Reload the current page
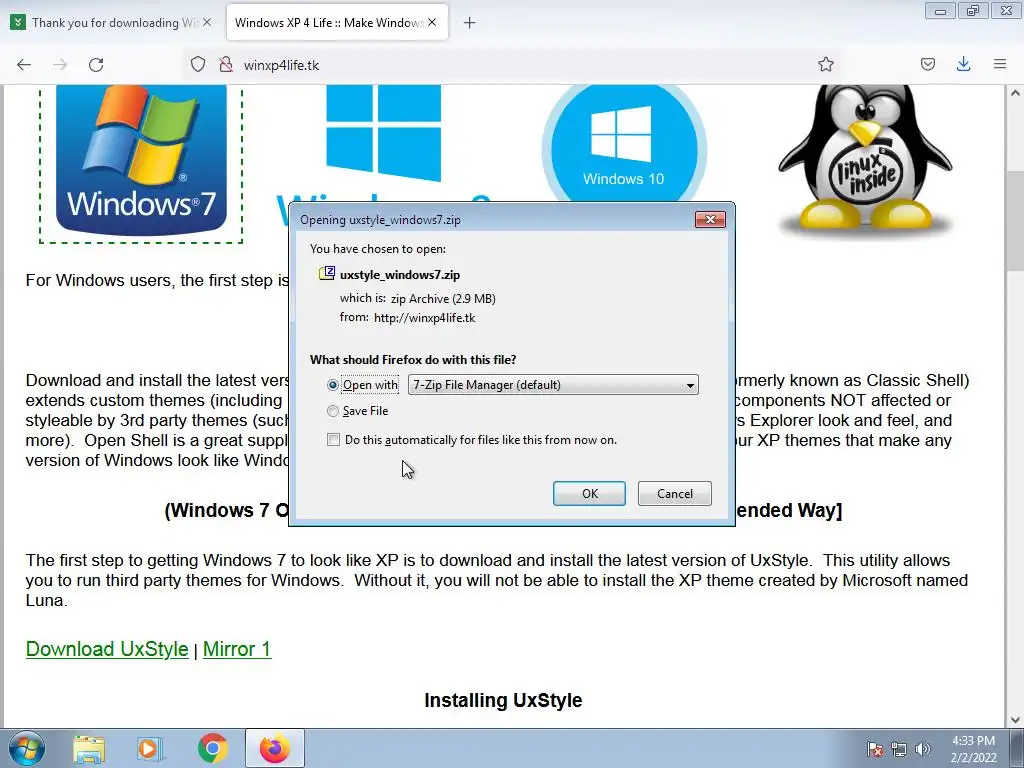Viewport: 1024px width, 768px height. point(96,64)
